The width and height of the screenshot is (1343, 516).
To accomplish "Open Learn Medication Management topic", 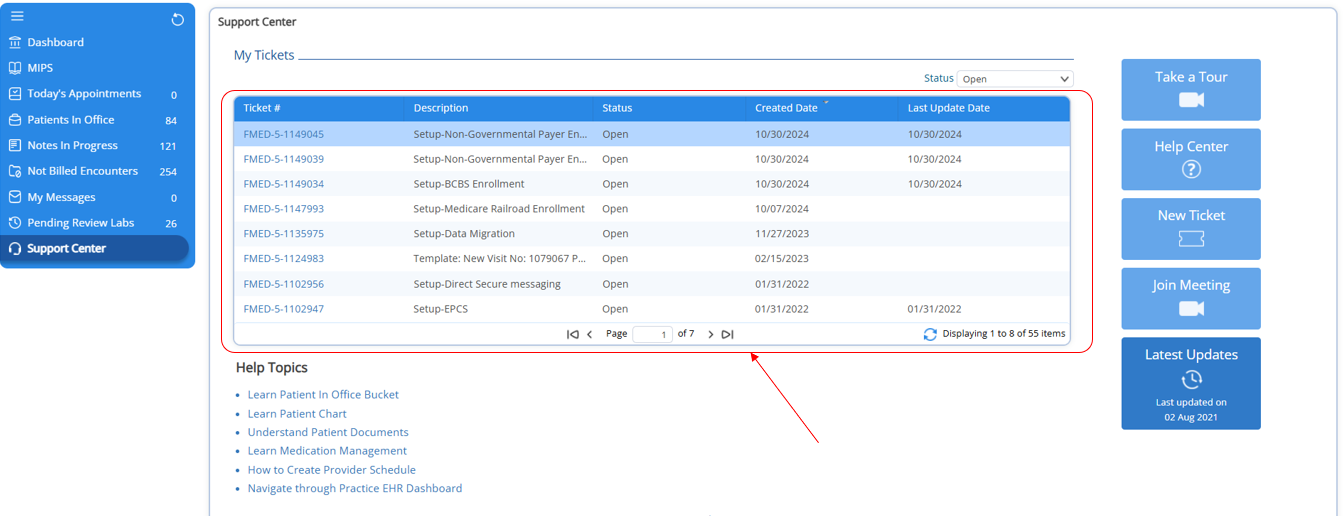I will [x=327, y=451].
